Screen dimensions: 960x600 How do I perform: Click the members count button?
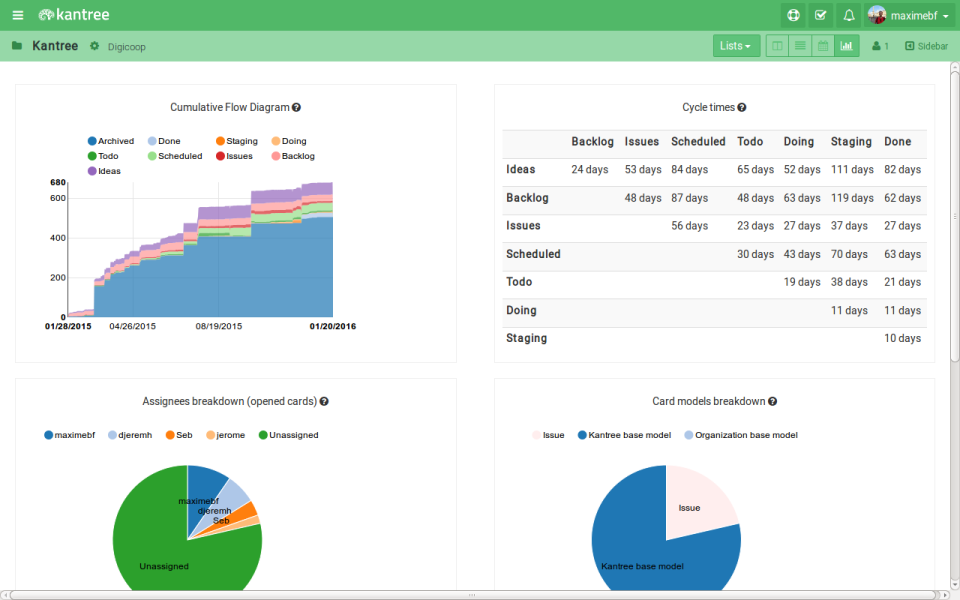tap(880, 46)
